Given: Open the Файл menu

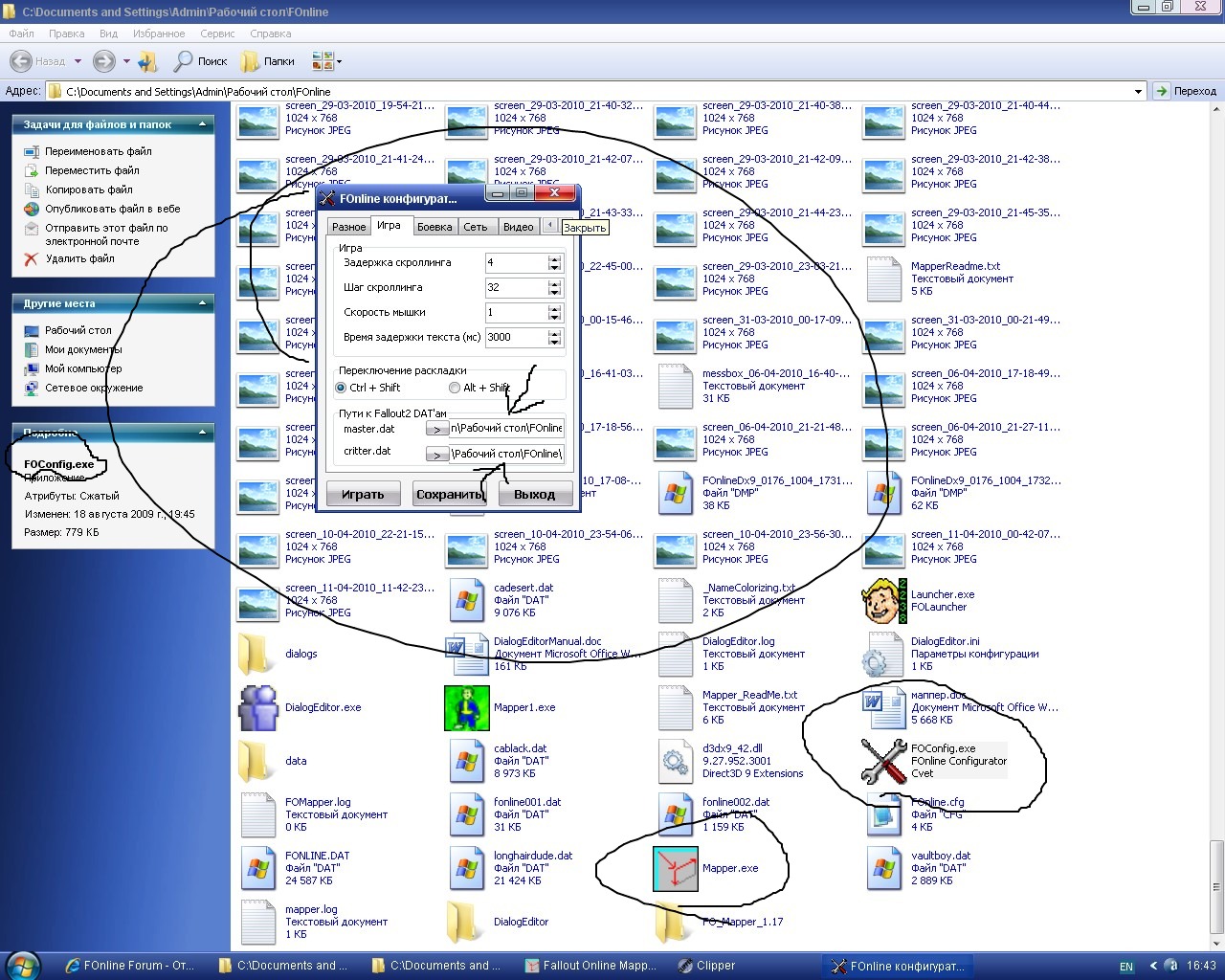Looking at the screenshot, I should 21,33.
